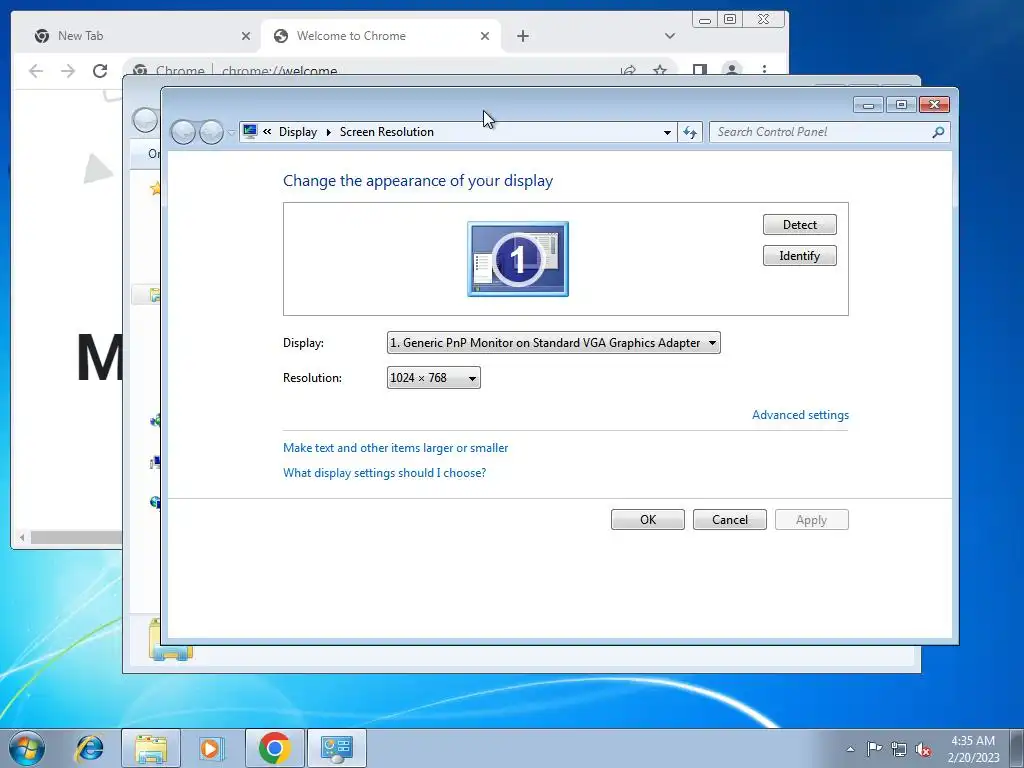Screen dimensions: 1024x768
Task: Open Action Center flag icon
Action: 874,748
